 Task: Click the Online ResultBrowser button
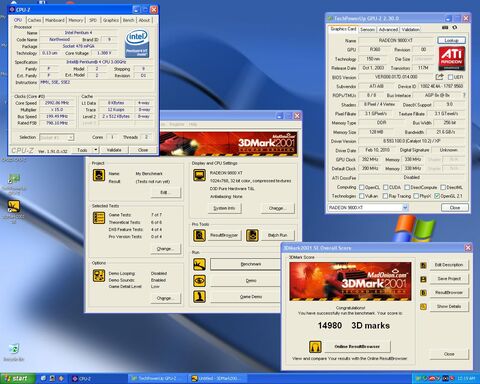[357, 347]
